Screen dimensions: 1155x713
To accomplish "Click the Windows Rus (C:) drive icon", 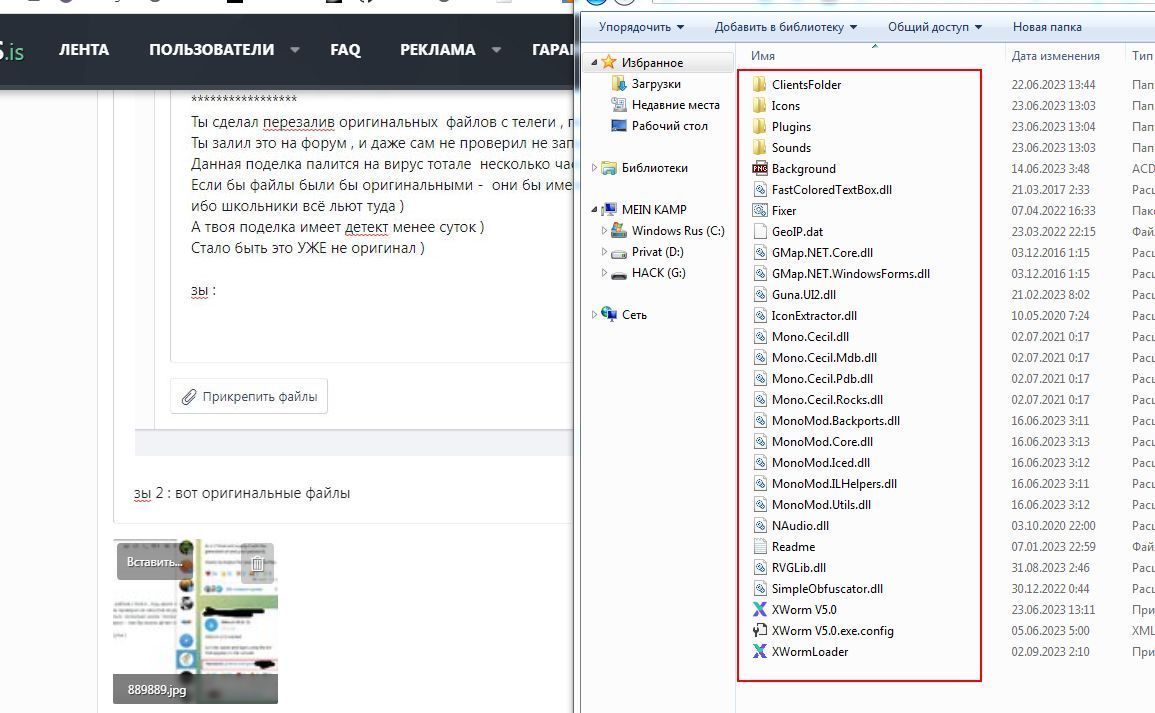I will pos(619,231).
